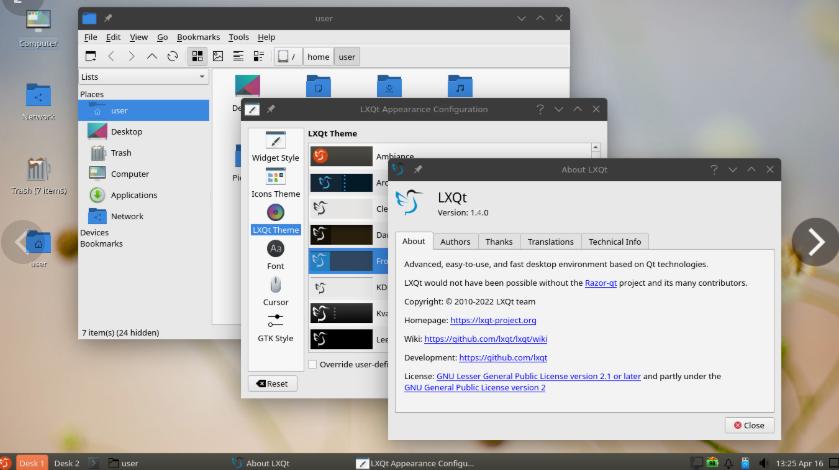Switch to detailed list view mode
Image resolution: width=839 pixels, height=470 pixels.
click(x=259, y=56)
